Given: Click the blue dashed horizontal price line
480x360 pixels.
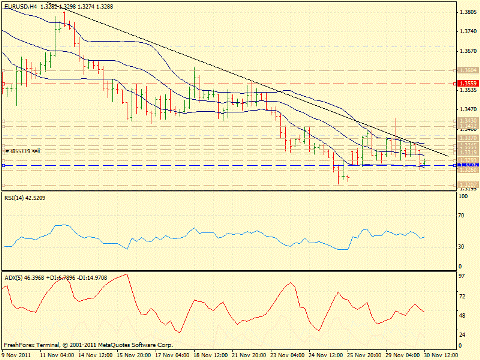Looking at the screenshot, I should pos(229,165).
